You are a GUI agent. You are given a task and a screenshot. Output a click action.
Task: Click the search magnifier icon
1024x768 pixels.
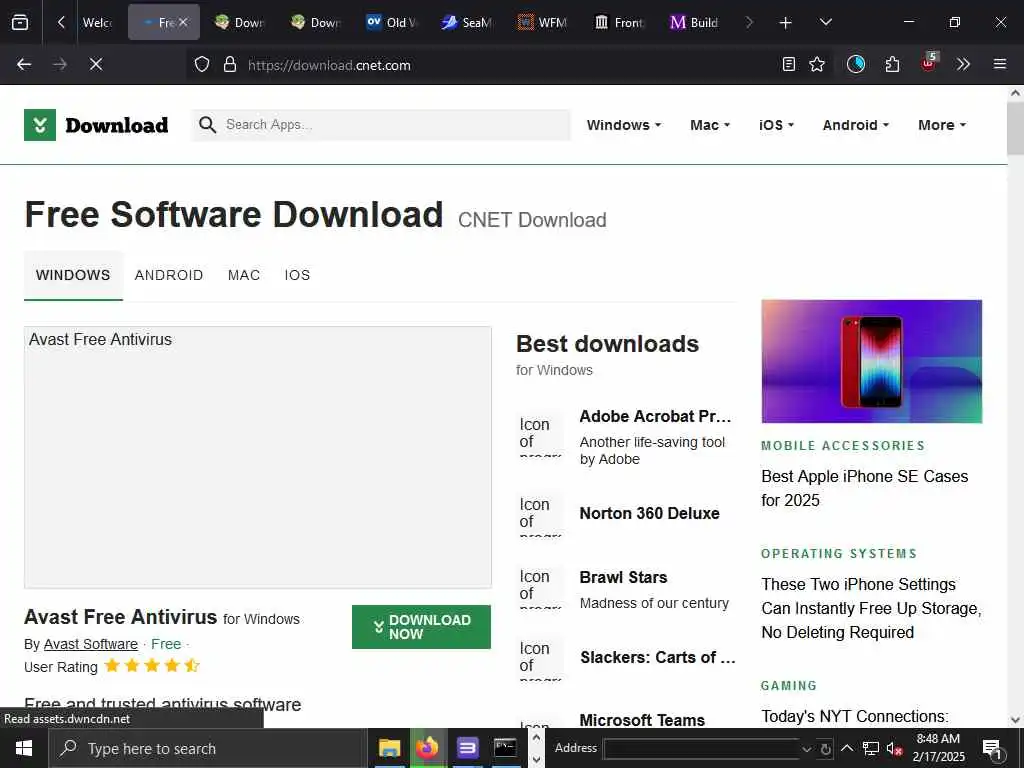207,125
